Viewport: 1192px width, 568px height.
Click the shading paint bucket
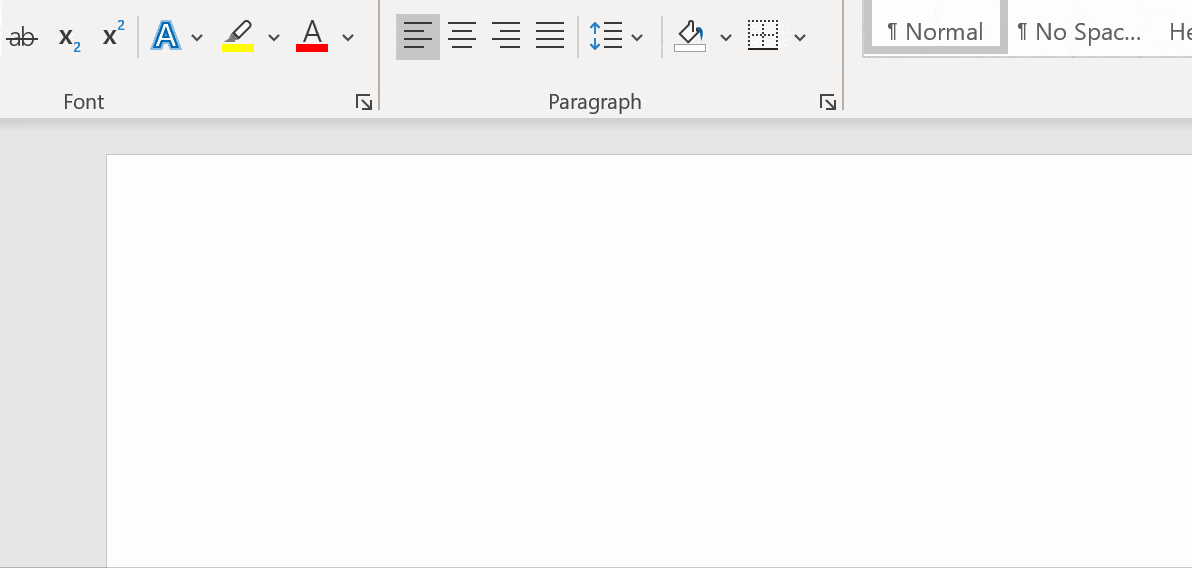coord(690,38)
